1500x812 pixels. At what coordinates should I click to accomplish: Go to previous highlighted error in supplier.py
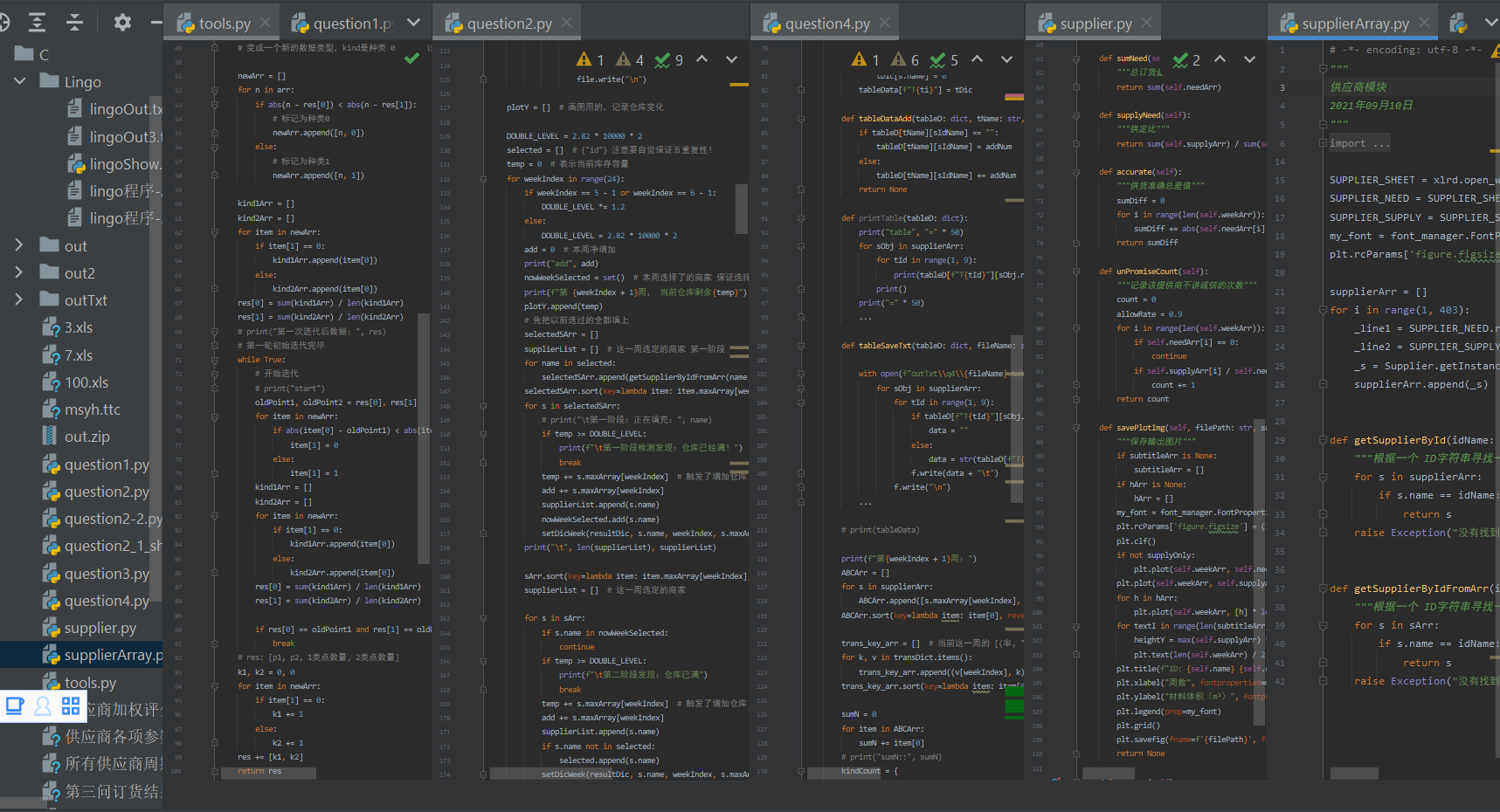(x=1220, y=59)
